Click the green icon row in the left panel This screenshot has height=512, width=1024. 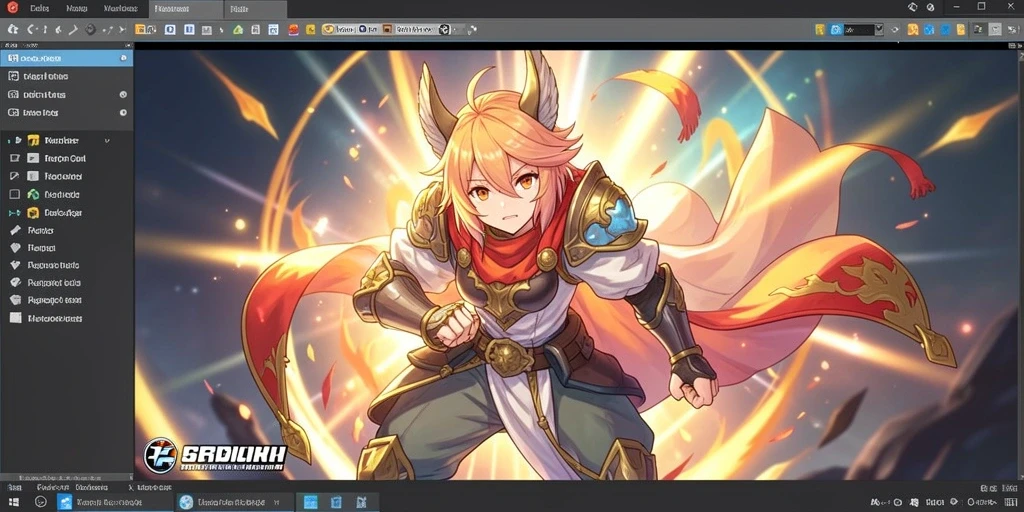point(53,195)
